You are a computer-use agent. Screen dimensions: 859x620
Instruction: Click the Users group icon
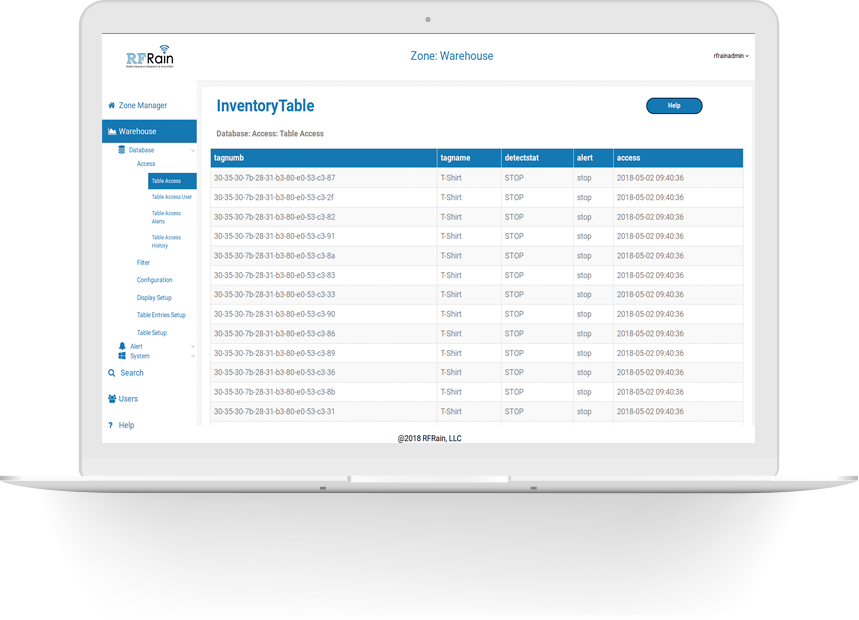(112, 399)
